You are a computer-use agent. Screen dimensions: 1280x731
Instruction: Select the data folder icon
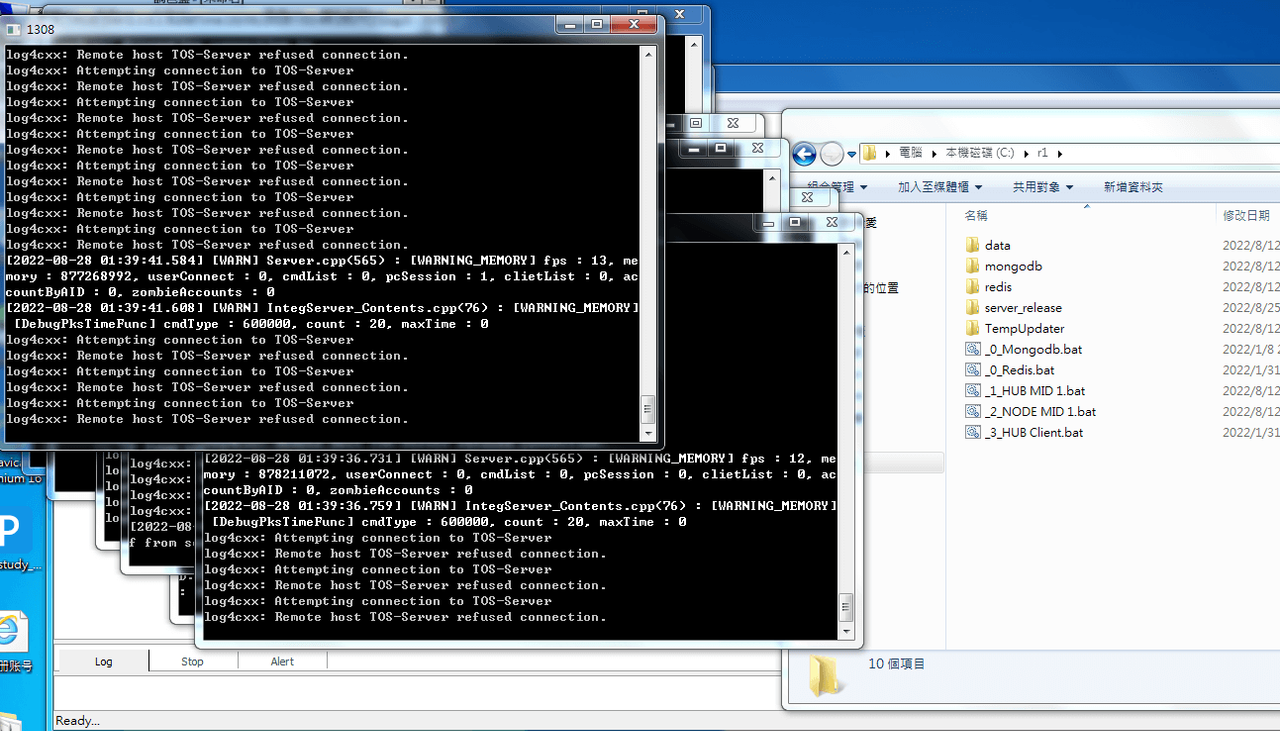973,245
